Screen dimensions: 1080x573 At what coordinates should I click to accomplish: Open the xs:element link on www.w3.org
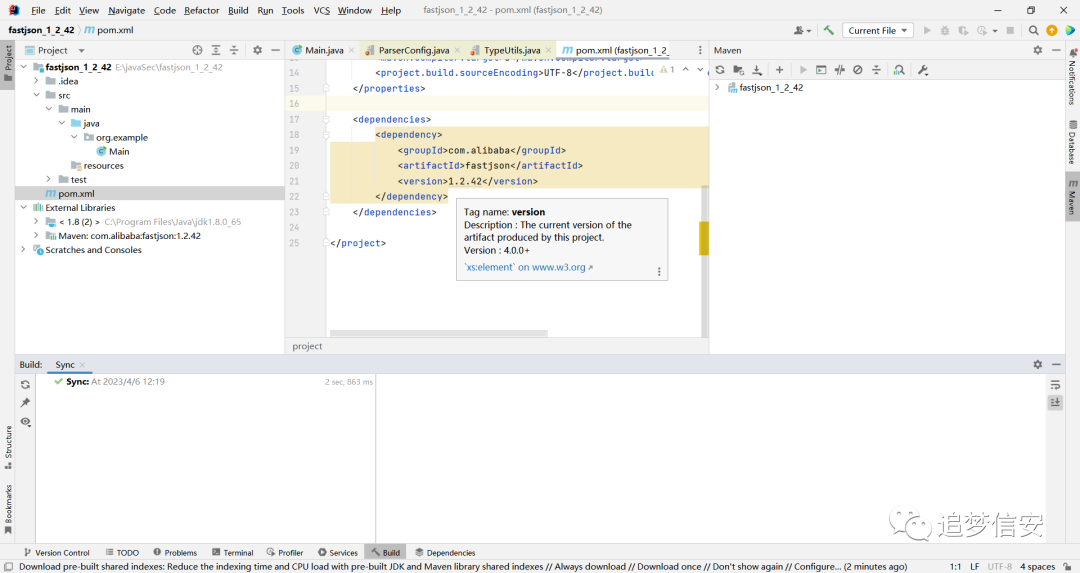(x=528, y=267)
